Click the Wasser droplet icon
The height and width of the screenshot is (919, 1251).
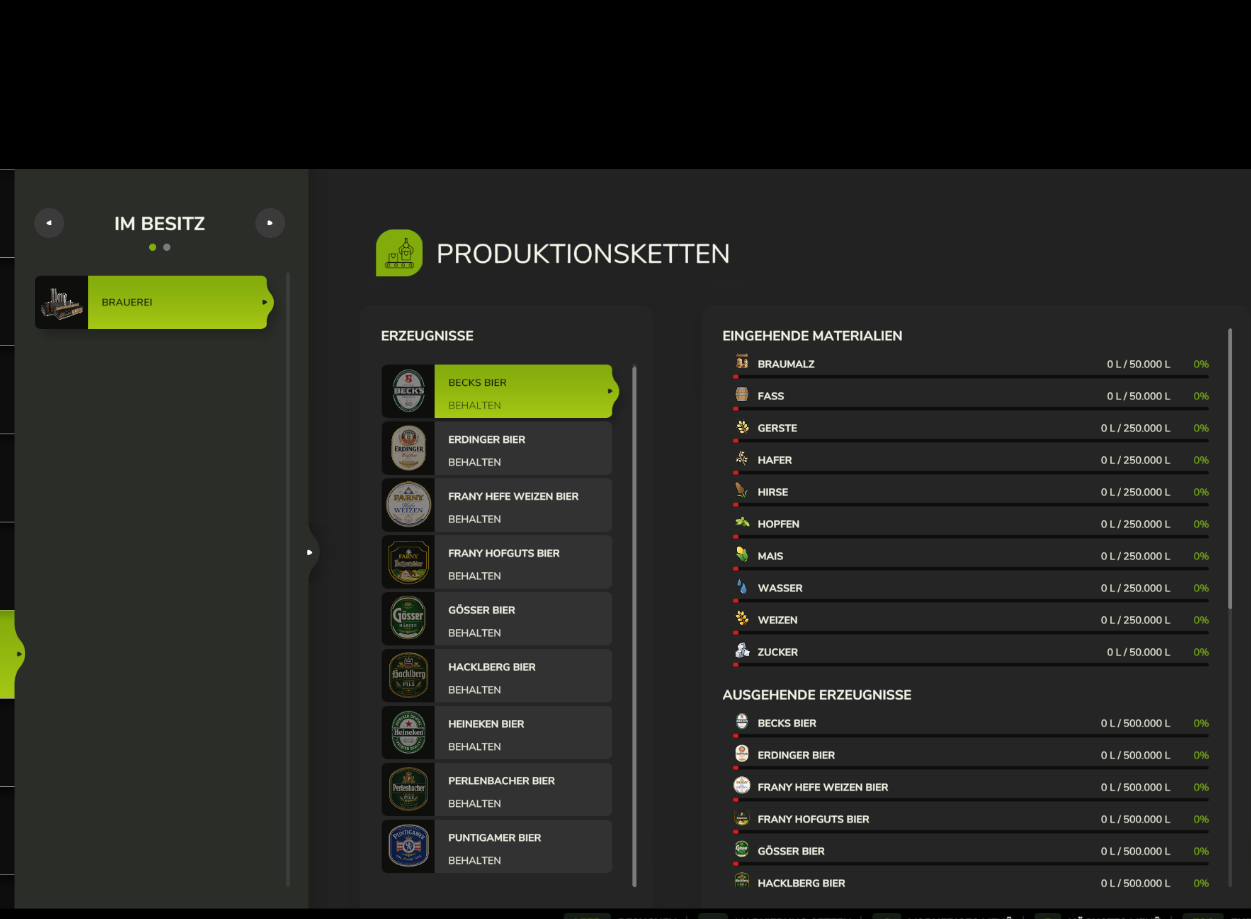click(x=741, y=587)
